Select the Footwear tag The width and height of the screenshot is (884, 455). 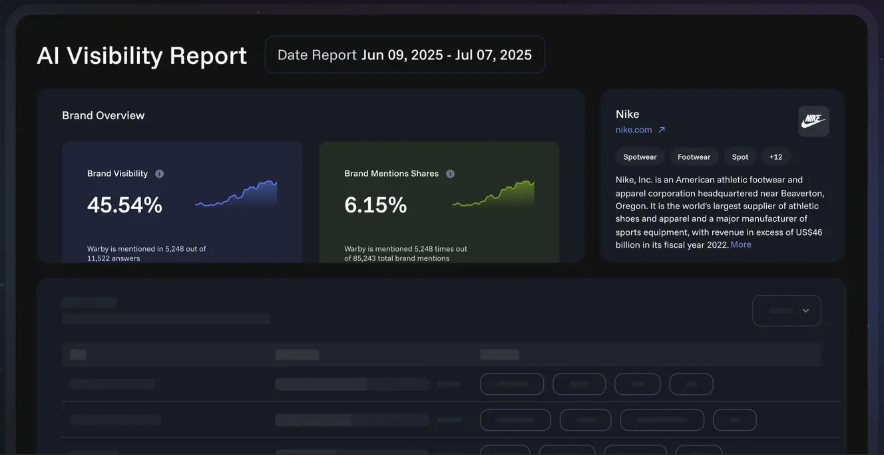[x=693, y=157]
